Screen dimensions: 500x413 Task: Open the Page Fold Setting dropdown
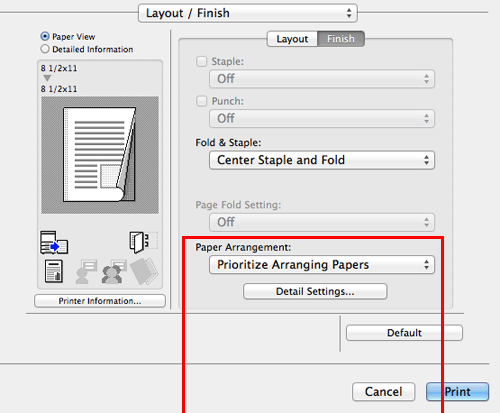322,222
